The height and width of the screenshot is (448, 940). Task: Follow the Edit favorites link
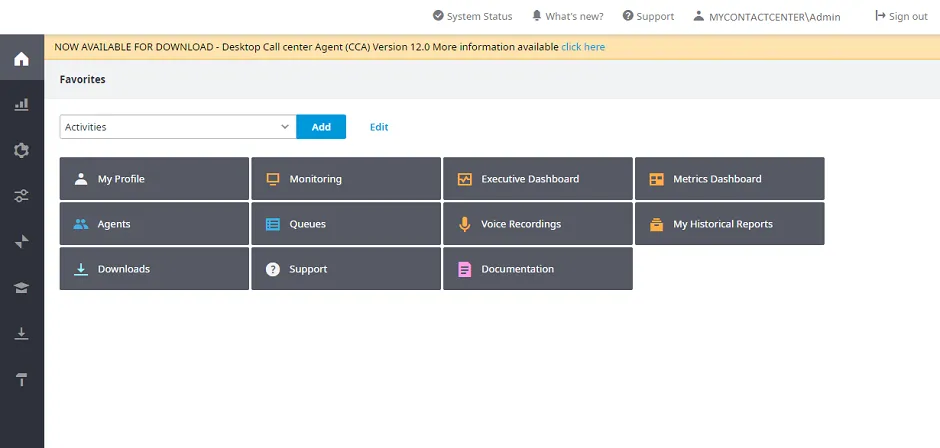[x=379, y=127]
